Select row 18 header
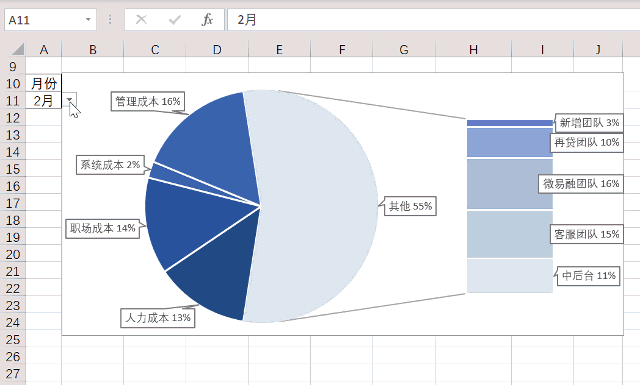This screenshot has width=640, height=385. click(13, 220)
